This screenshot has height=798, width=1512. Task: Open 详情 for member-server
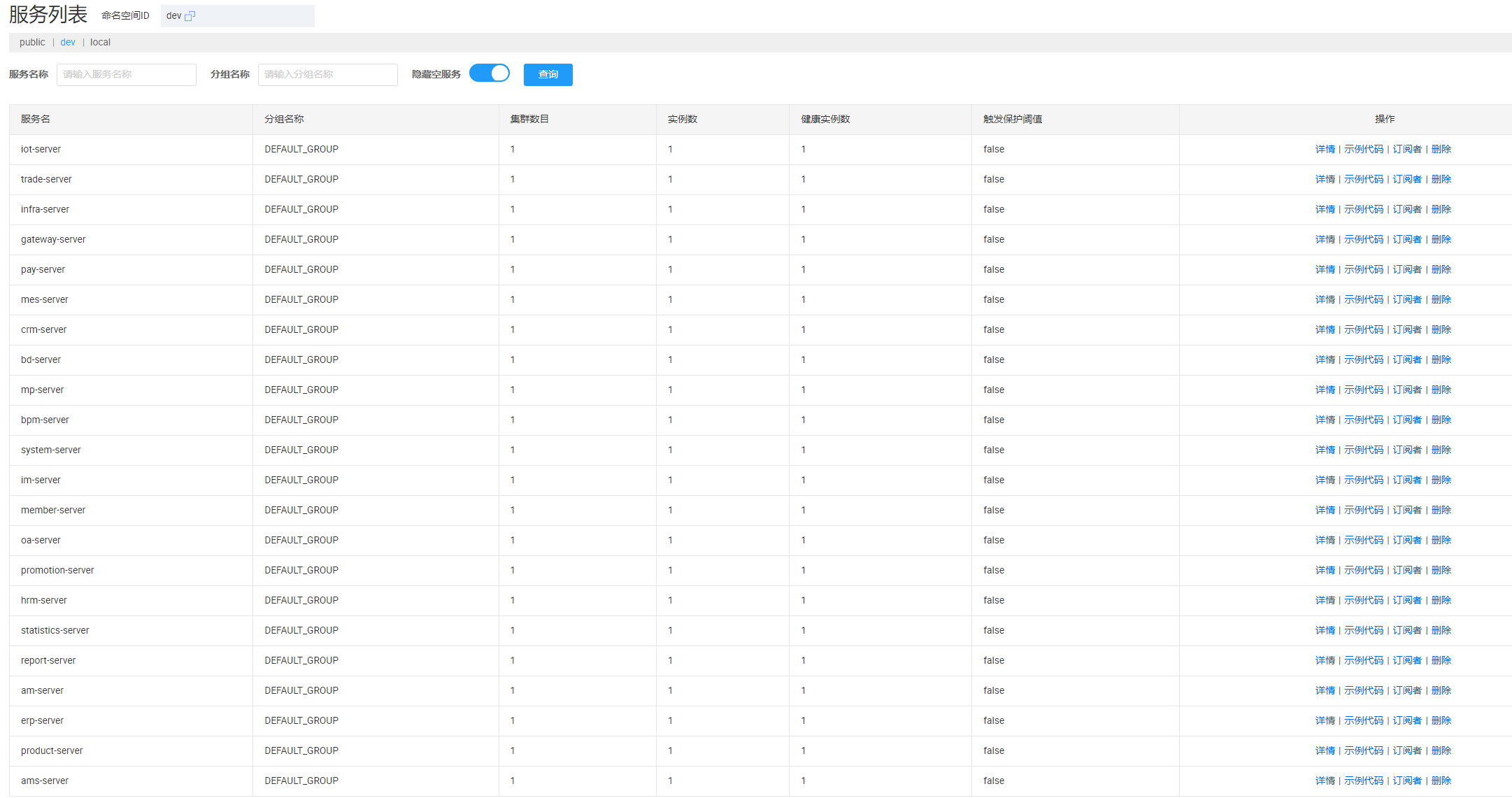tap(1325, 511)
